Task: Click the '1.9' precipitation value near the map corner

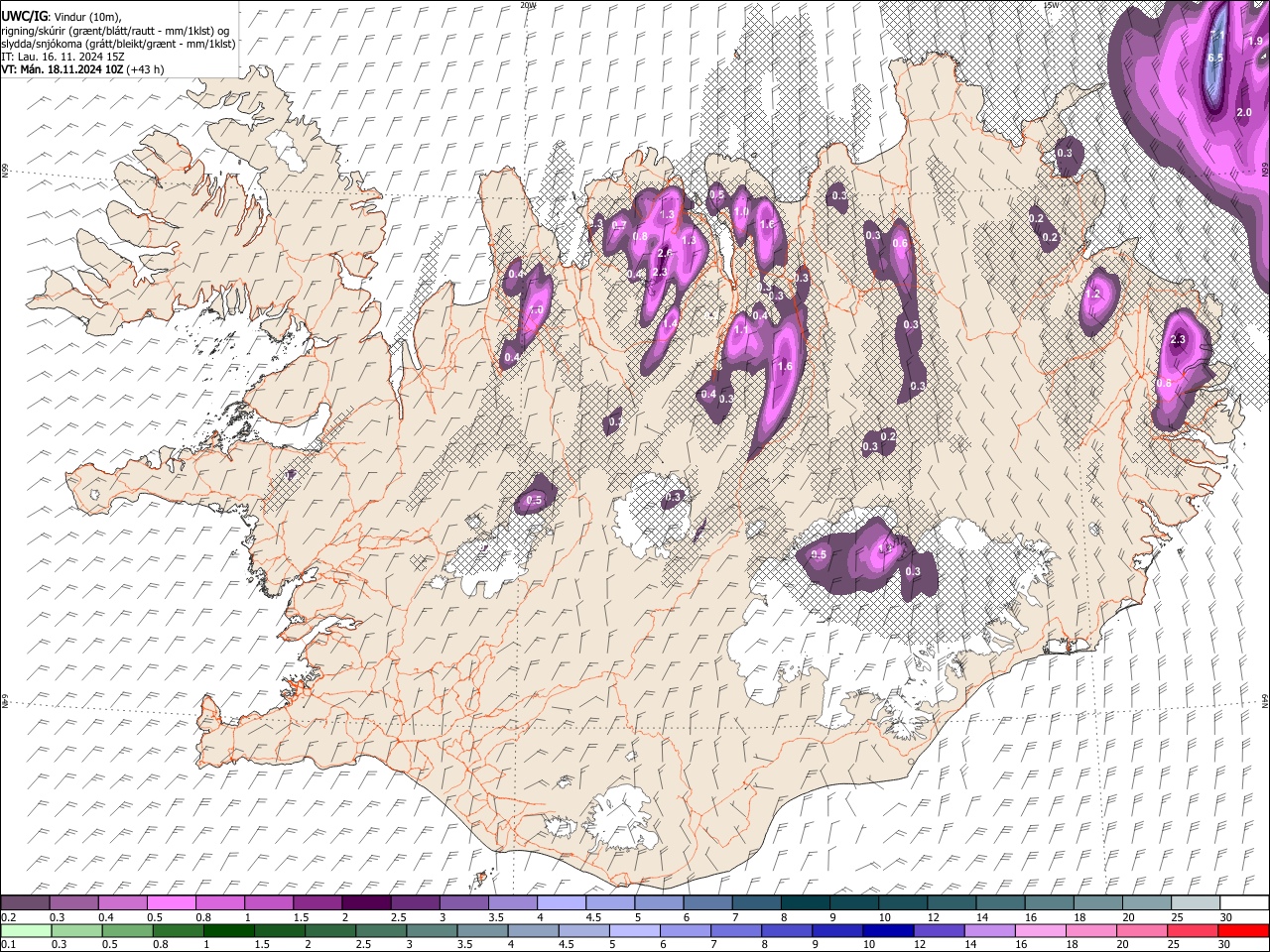Action: click(x=1255, y=41)
